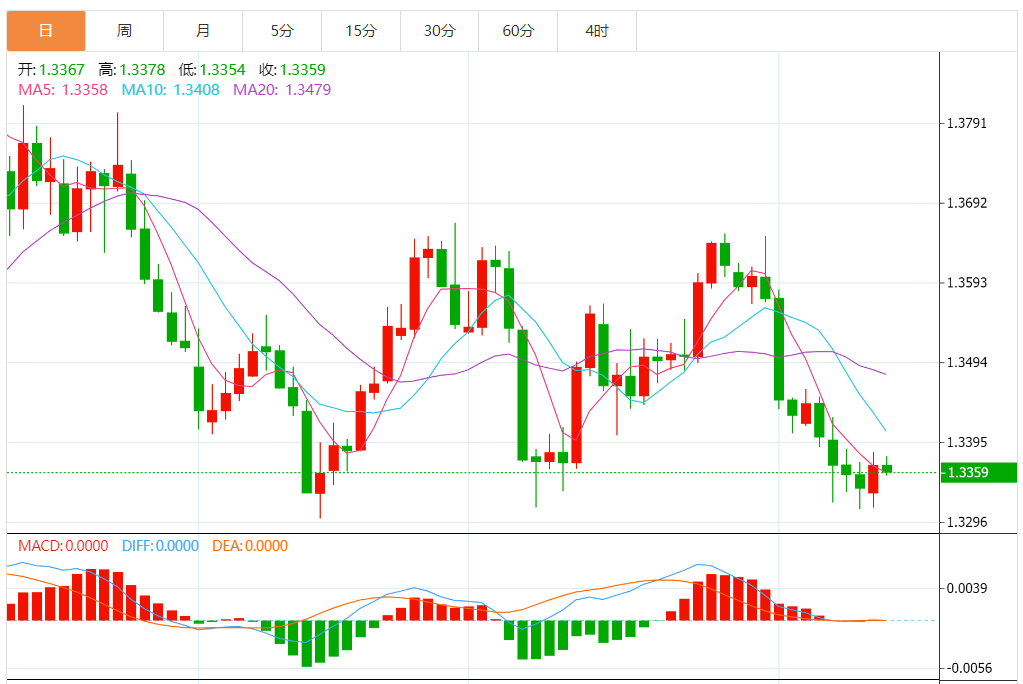Click the 1.3296 price axis label

[967, 522]
